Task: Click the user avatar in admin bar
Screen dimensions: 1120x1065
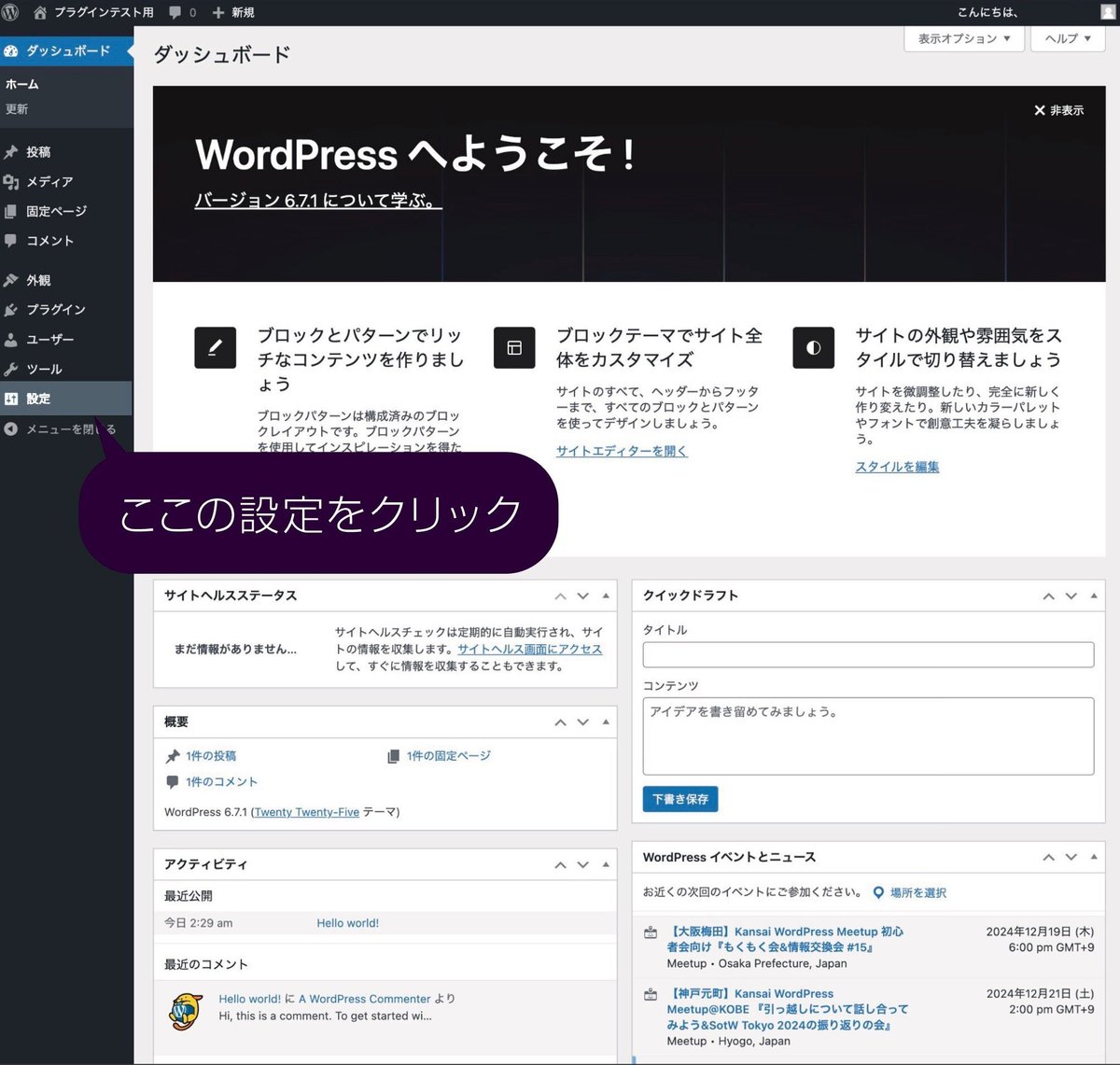Action: pos(1108,12)
